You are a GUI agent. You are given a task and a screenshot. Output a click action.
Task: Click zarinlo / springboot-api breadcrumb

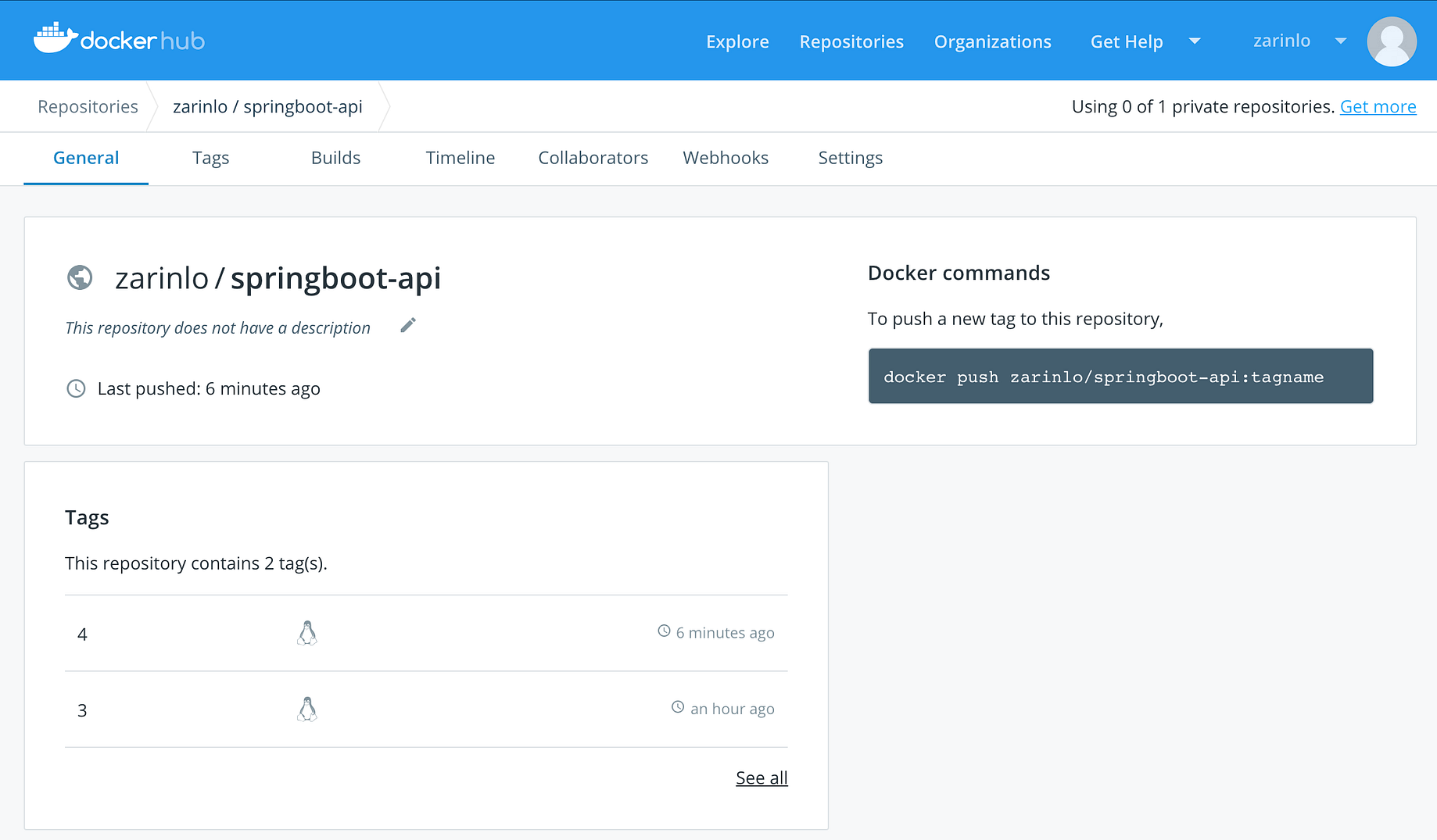click(x=267, y=106)
